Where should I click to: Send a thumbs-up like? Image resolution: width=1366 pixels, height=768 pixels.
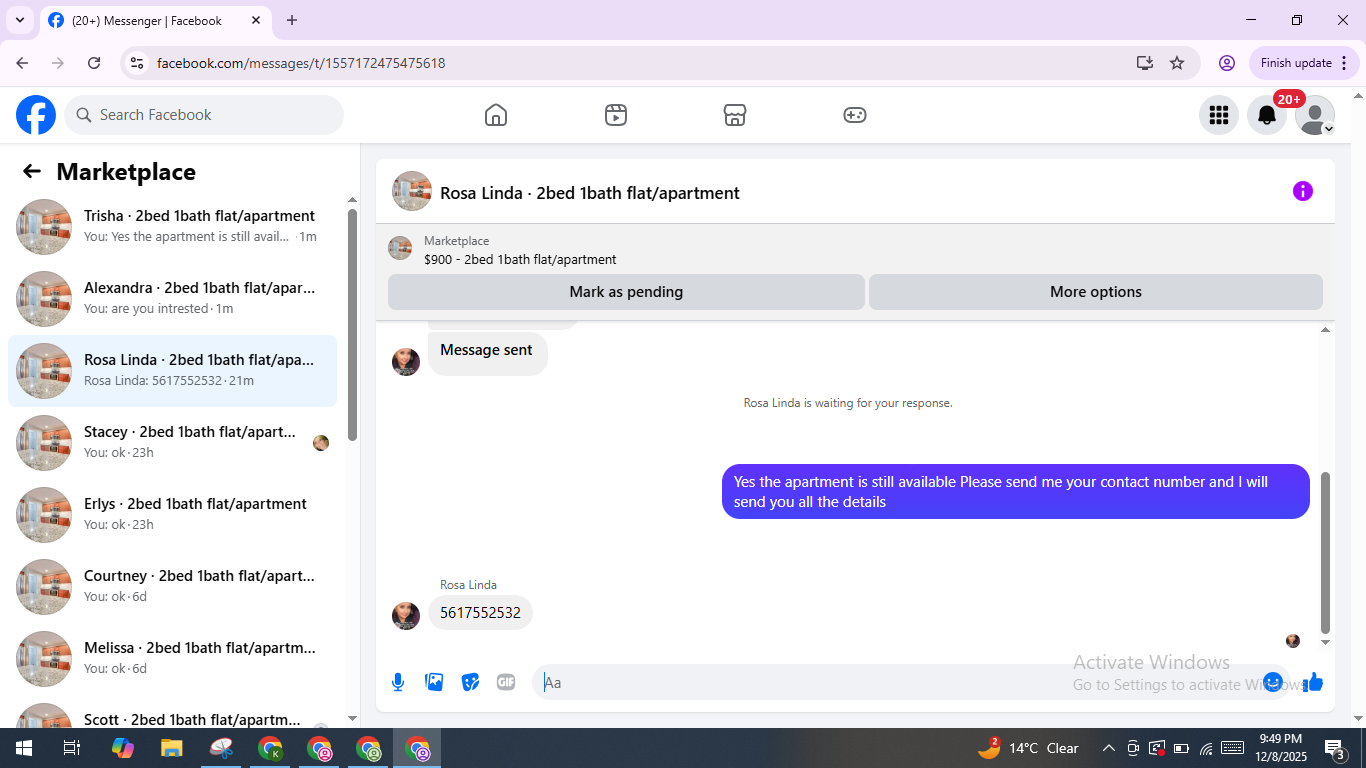click(1313, 682)
